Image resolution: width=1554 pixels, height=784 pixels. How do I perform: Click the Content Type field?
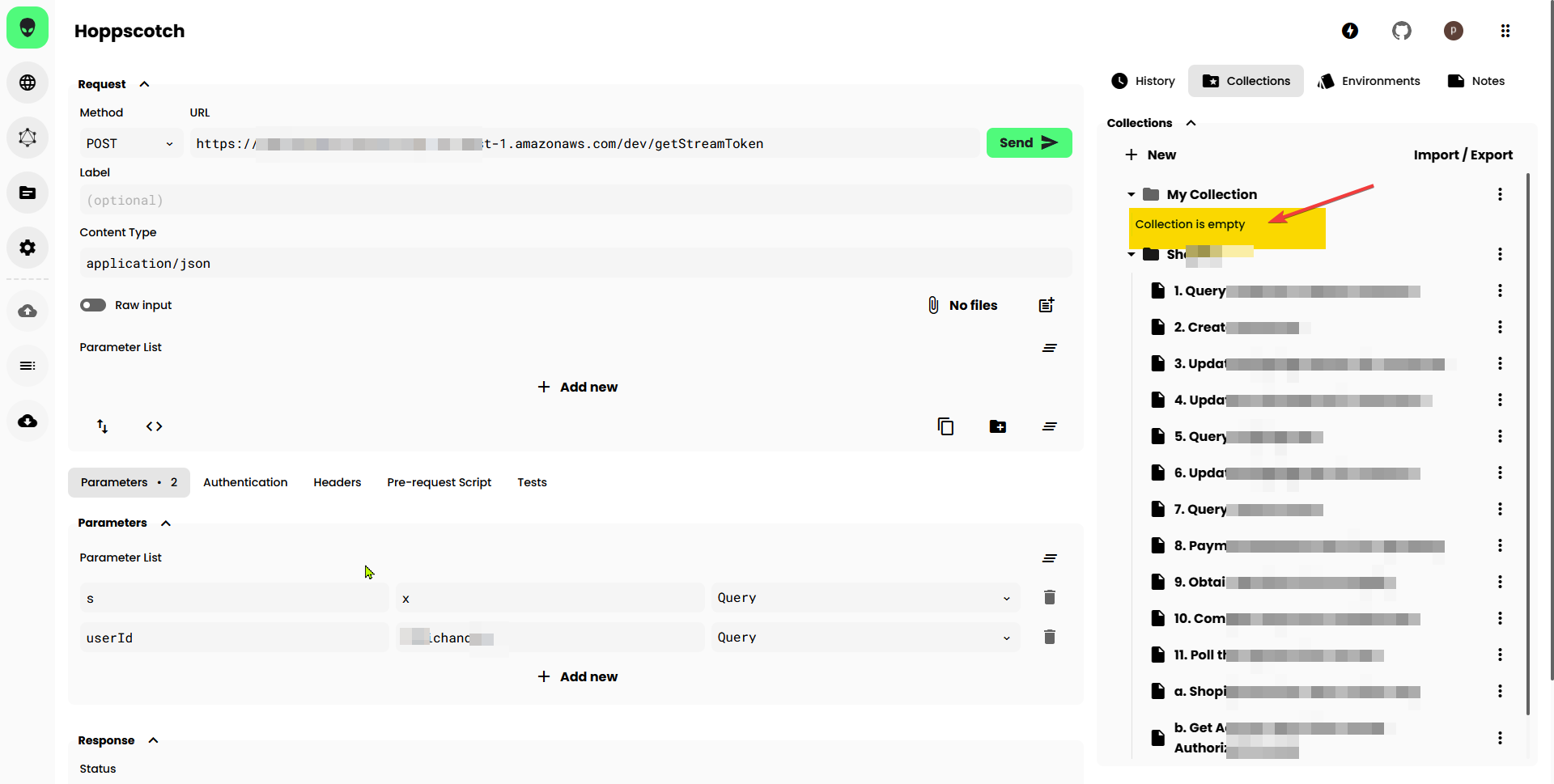pos(576,263)
